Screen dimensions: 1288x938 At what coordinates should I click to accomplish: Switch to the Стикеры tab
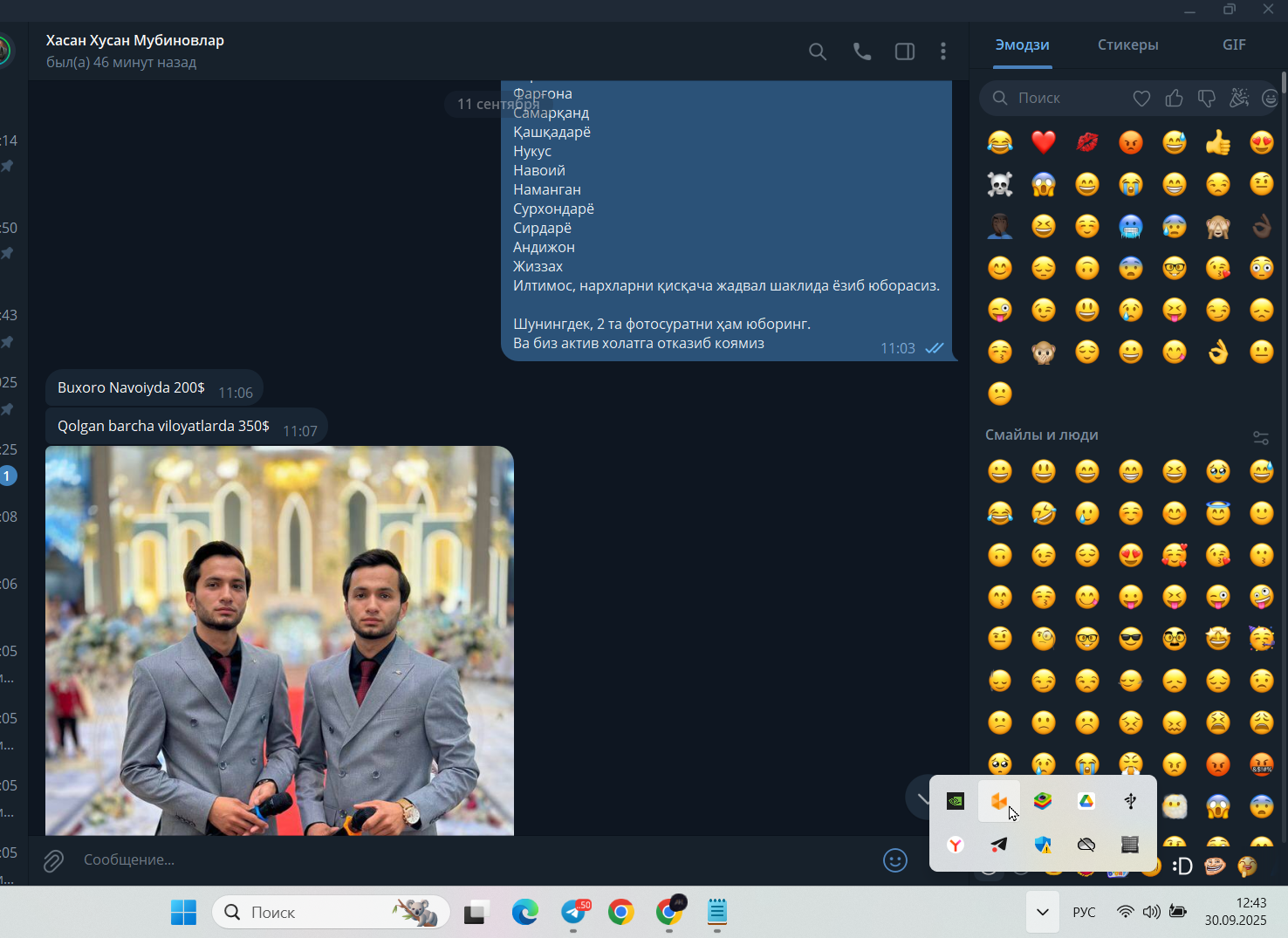click(1127, 45)
